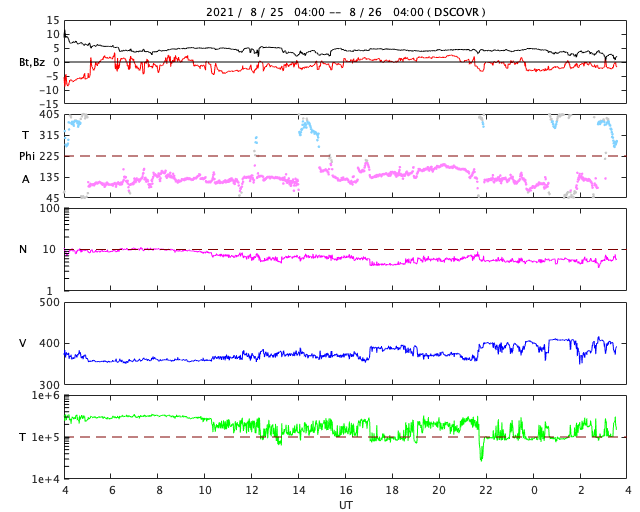Image resolution: width=640 pixels, height=512 pixels.
Task: Click the 'Bt,Bz' axis label
Action: click(32, 62)
